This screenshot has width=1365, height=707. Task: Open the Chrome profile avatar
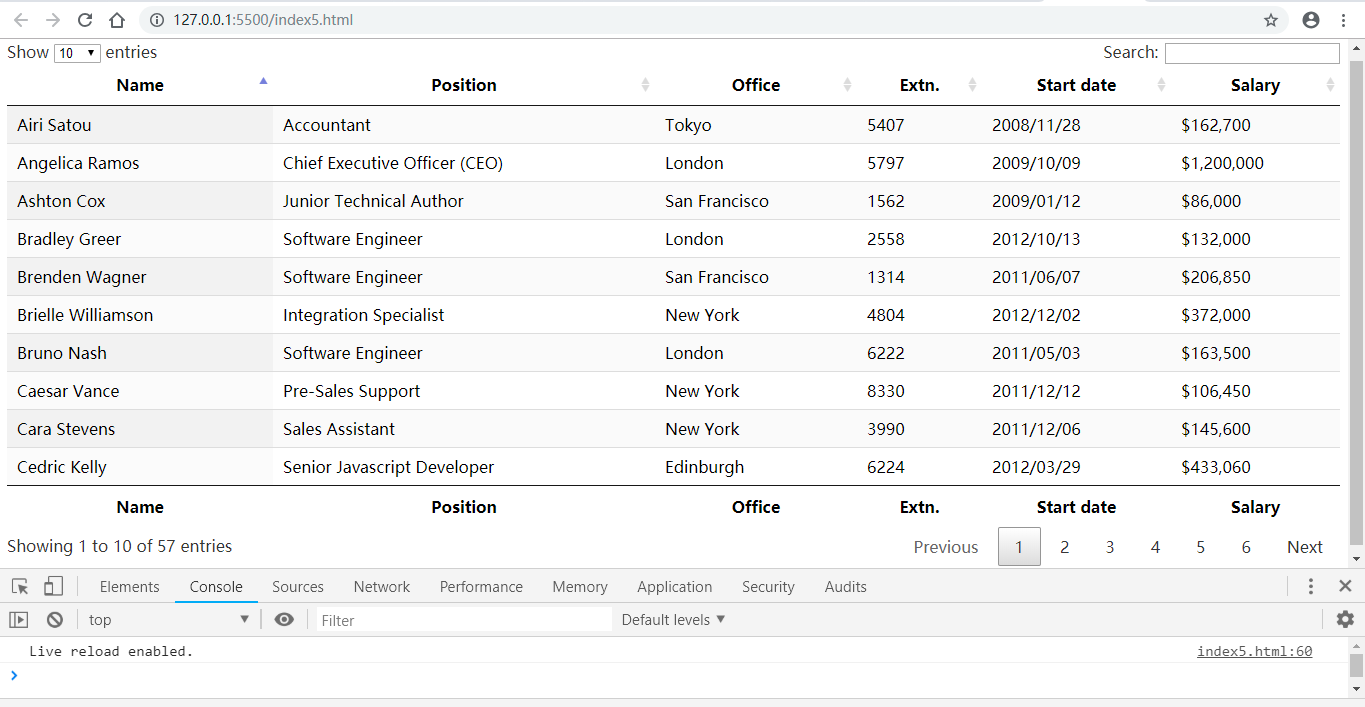[1310, 19]
